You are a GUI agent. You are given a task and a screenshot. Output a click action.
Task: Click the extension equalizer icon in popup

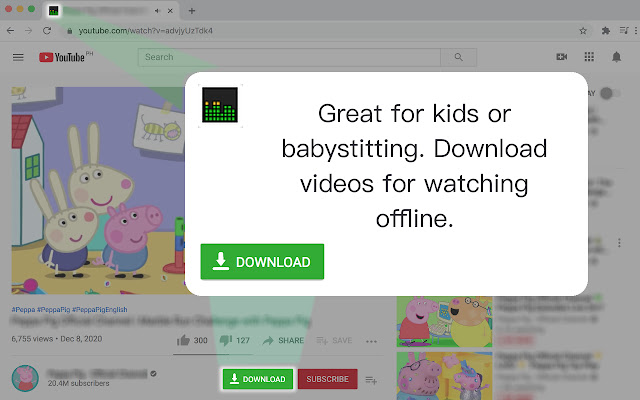pos(220,105)
